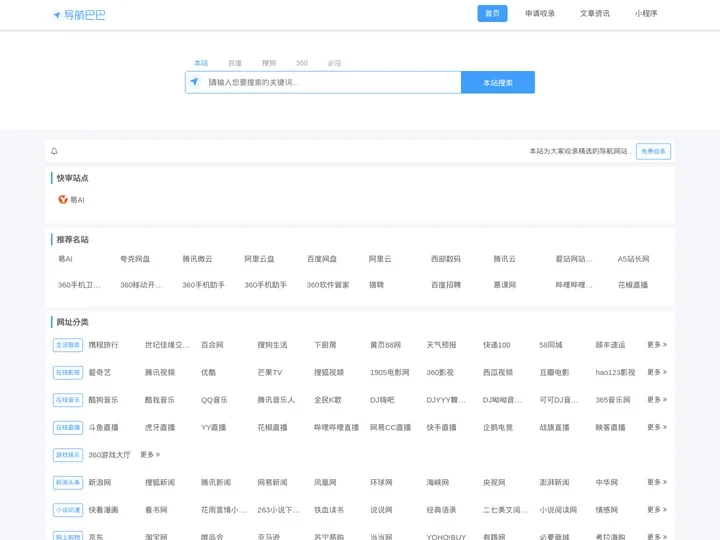Expand 更多 in the 在线影视 row
Screen dimensions: 720x540
point(657,372)
